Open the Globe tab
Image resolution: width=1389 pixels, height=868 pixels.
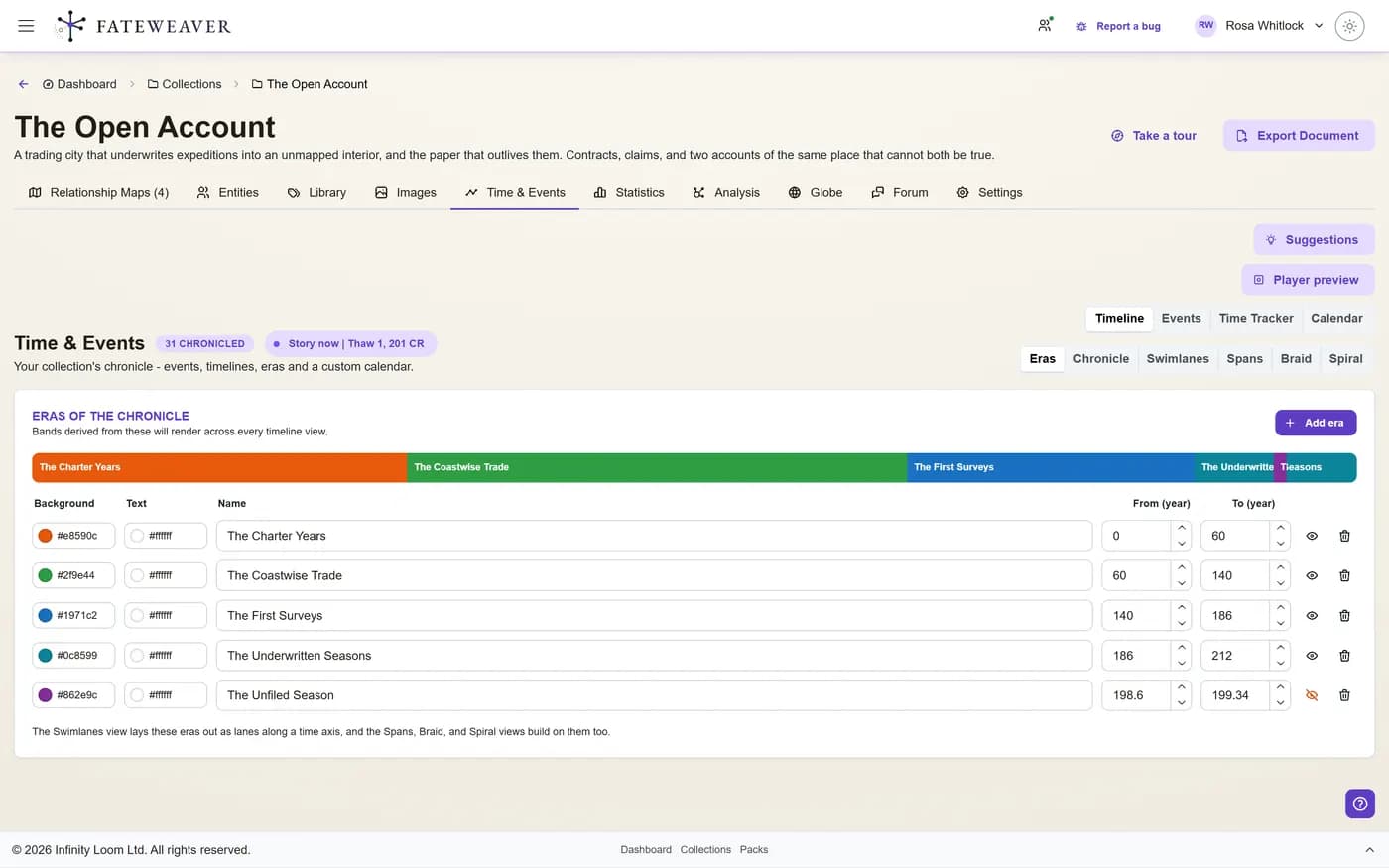point(816,192)
